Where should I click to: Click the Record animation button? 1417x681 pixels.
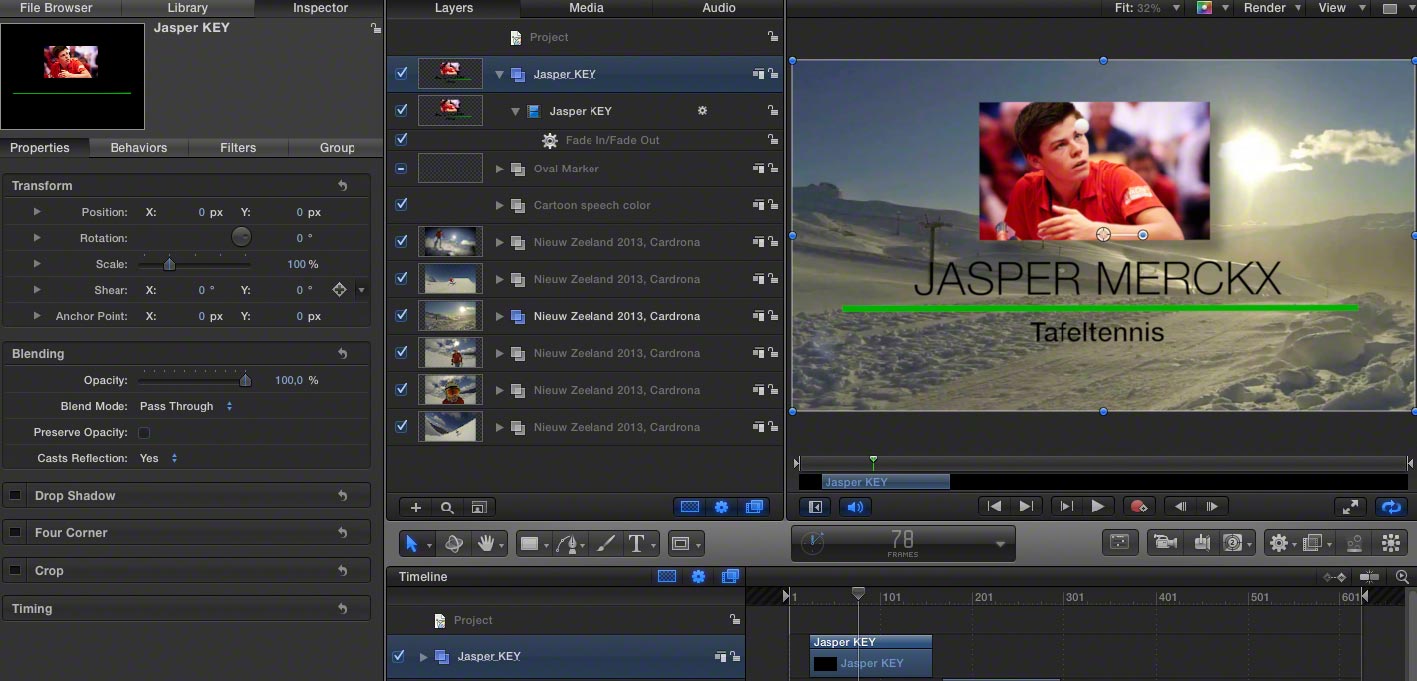tap(1138, 507)
